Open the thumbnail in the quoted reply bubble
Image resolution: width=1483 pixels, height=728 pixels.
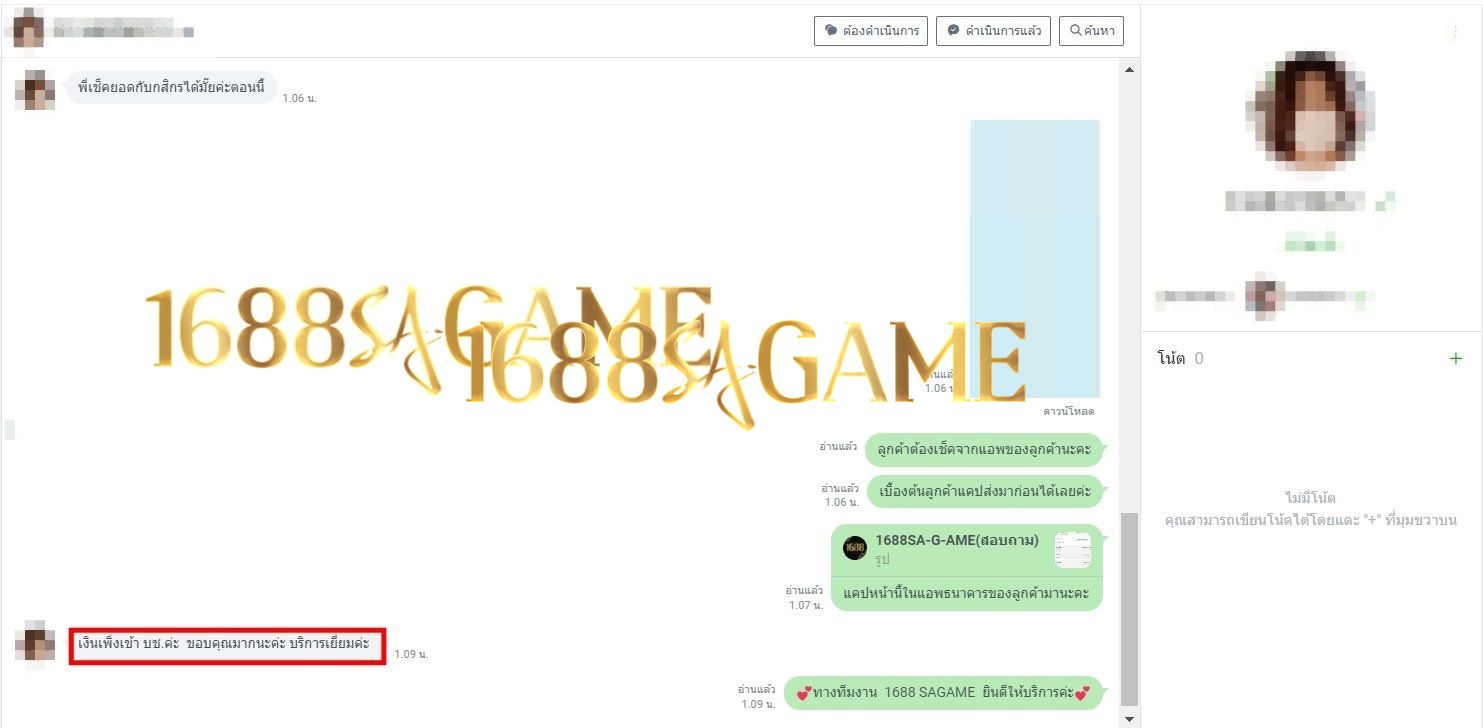pyautogui.click(x=1072, y=549)
